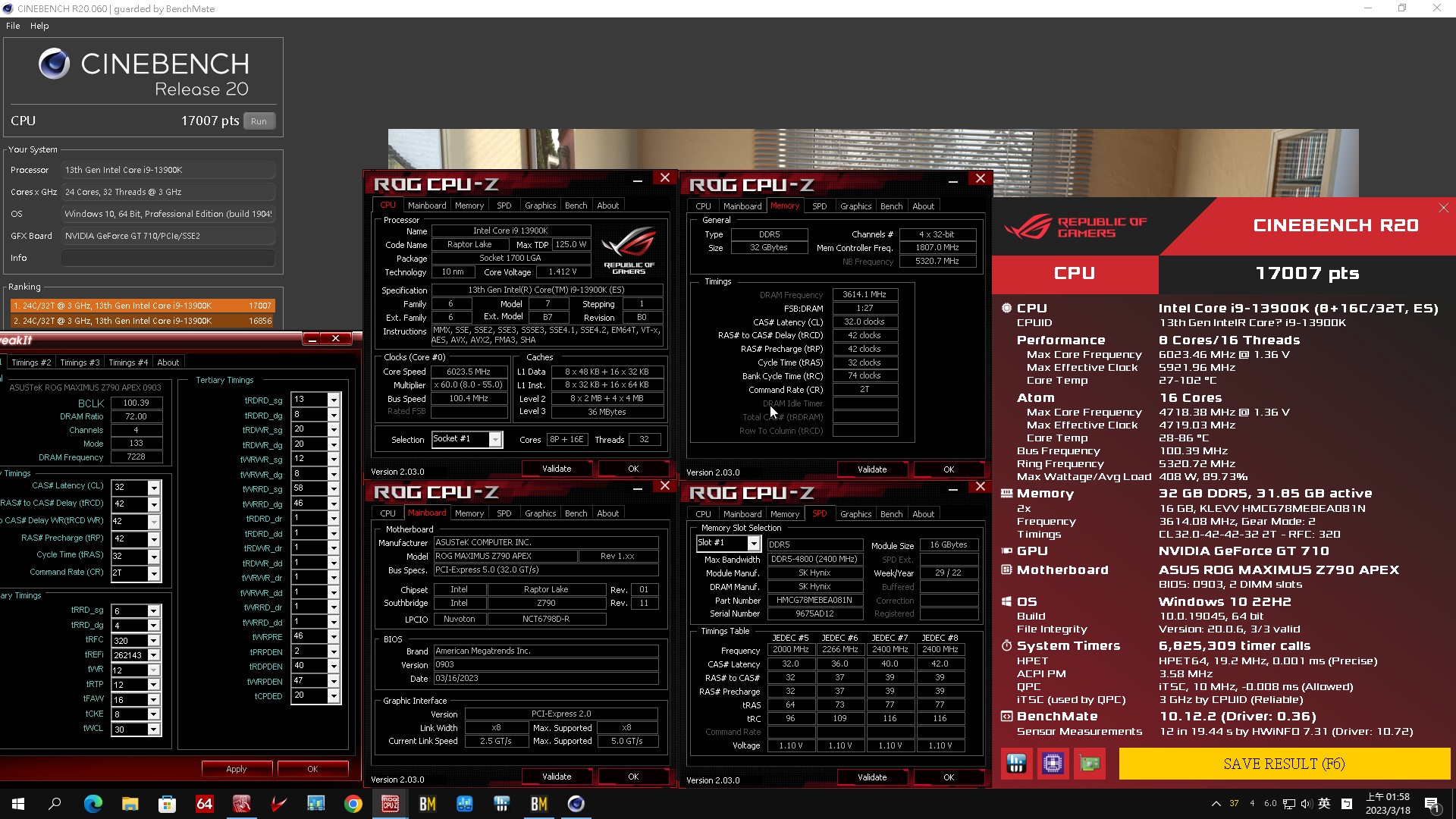Open Cinebench Help menu

coord(39,26)
